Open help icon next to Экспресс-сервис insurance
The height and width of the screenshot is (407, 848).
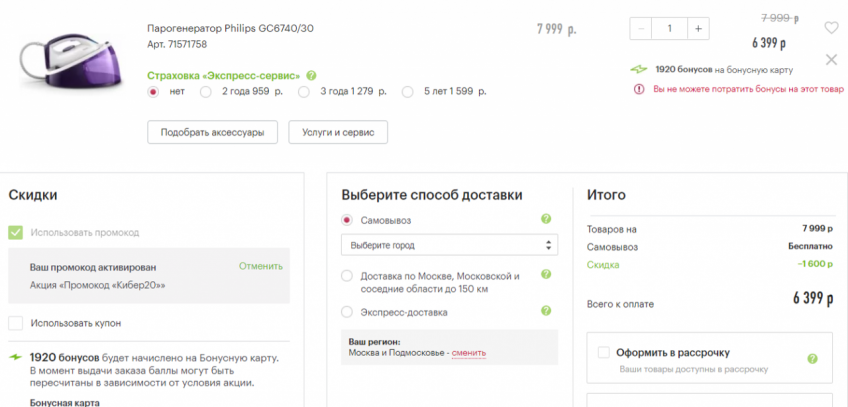point(312,76)
